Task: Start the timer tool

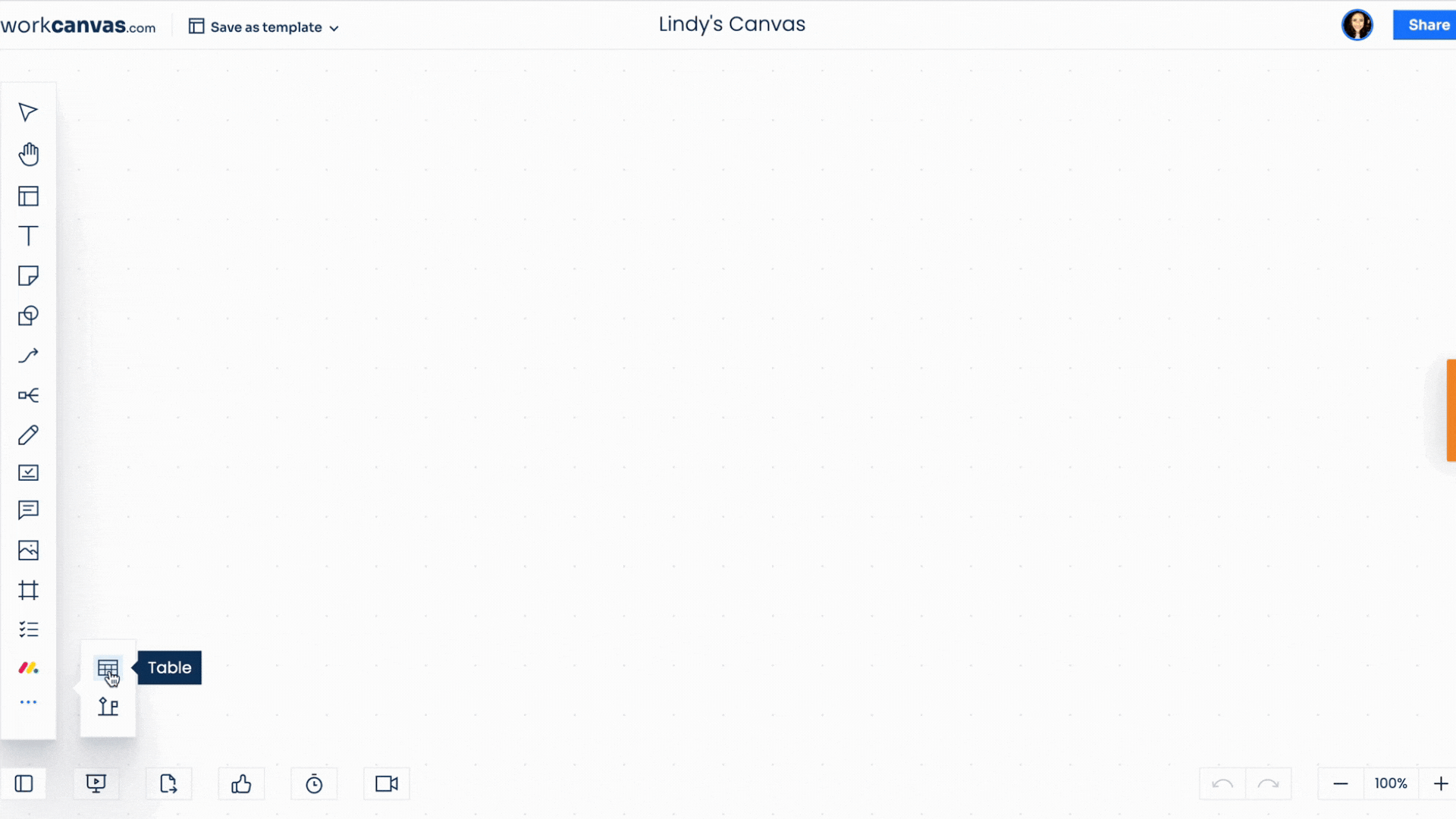Action: pyautogui.click(x=314, y=783)
